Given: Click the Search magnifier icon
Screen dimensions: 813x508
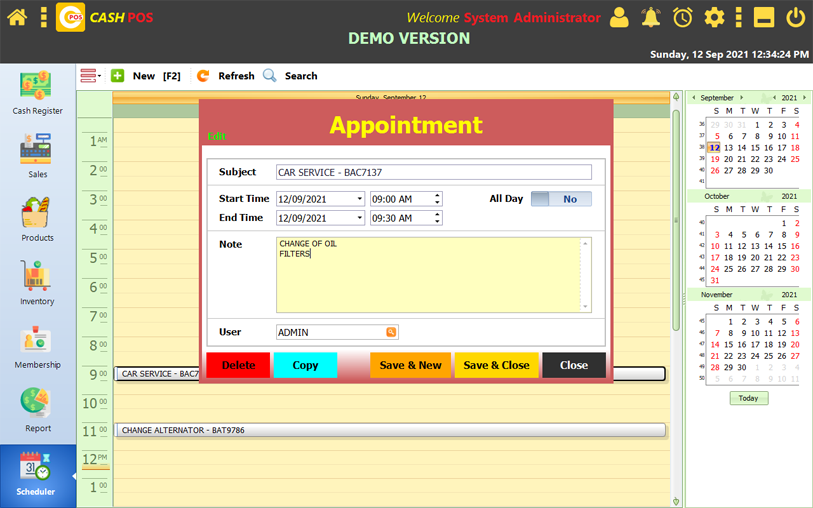Looking at the screenshot, I should click(270, 76).
